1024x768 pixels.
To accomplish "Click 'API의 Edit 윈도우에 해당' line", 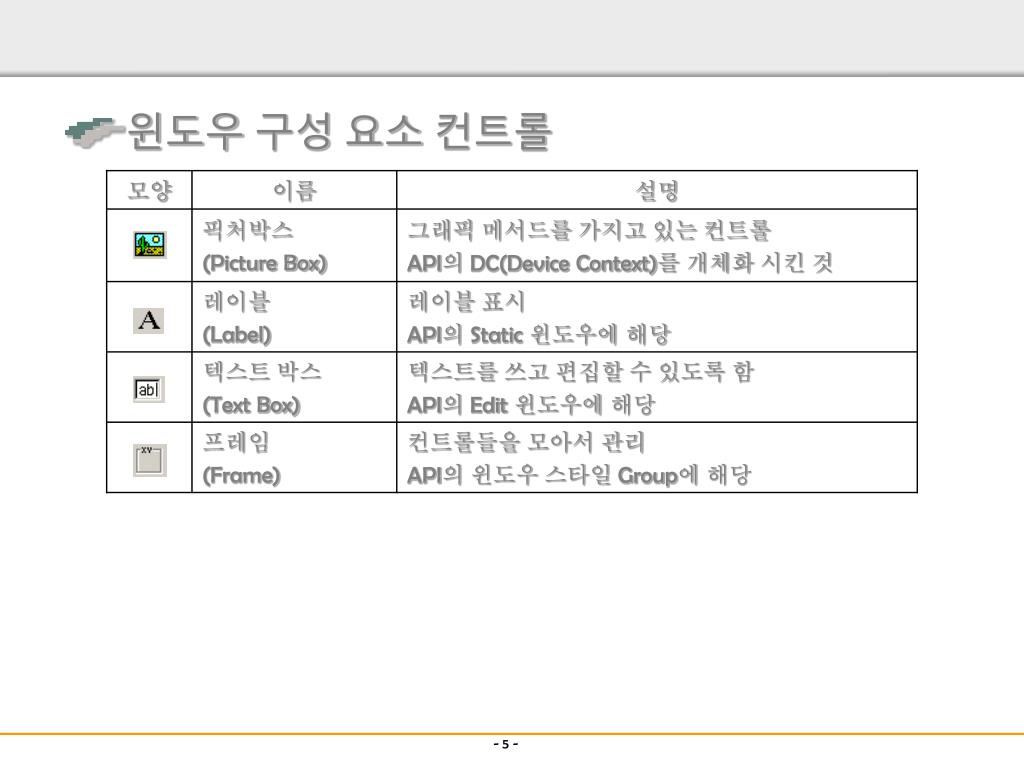I will click(x=531, y=405).
